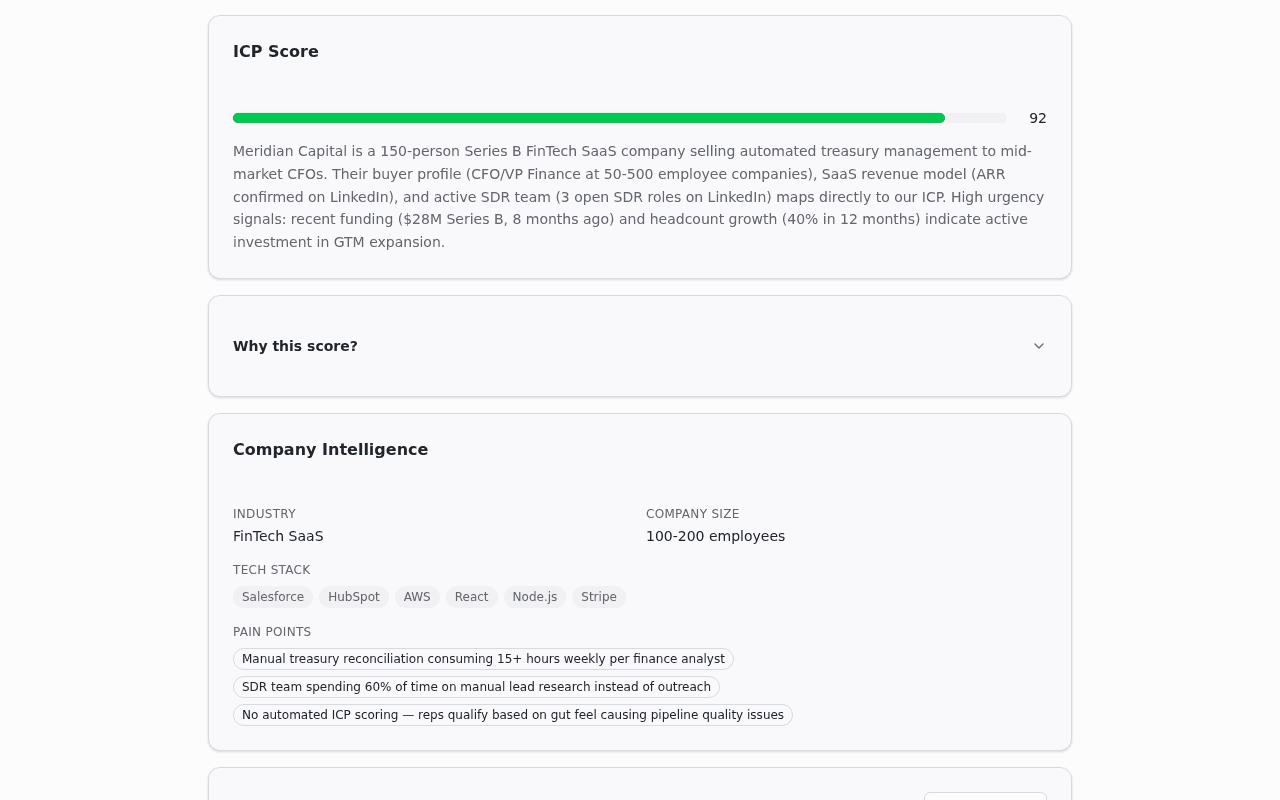Select the React technology chip
Image resolution: width=1280 pixels, height=800 pixels.
[472, 596]
